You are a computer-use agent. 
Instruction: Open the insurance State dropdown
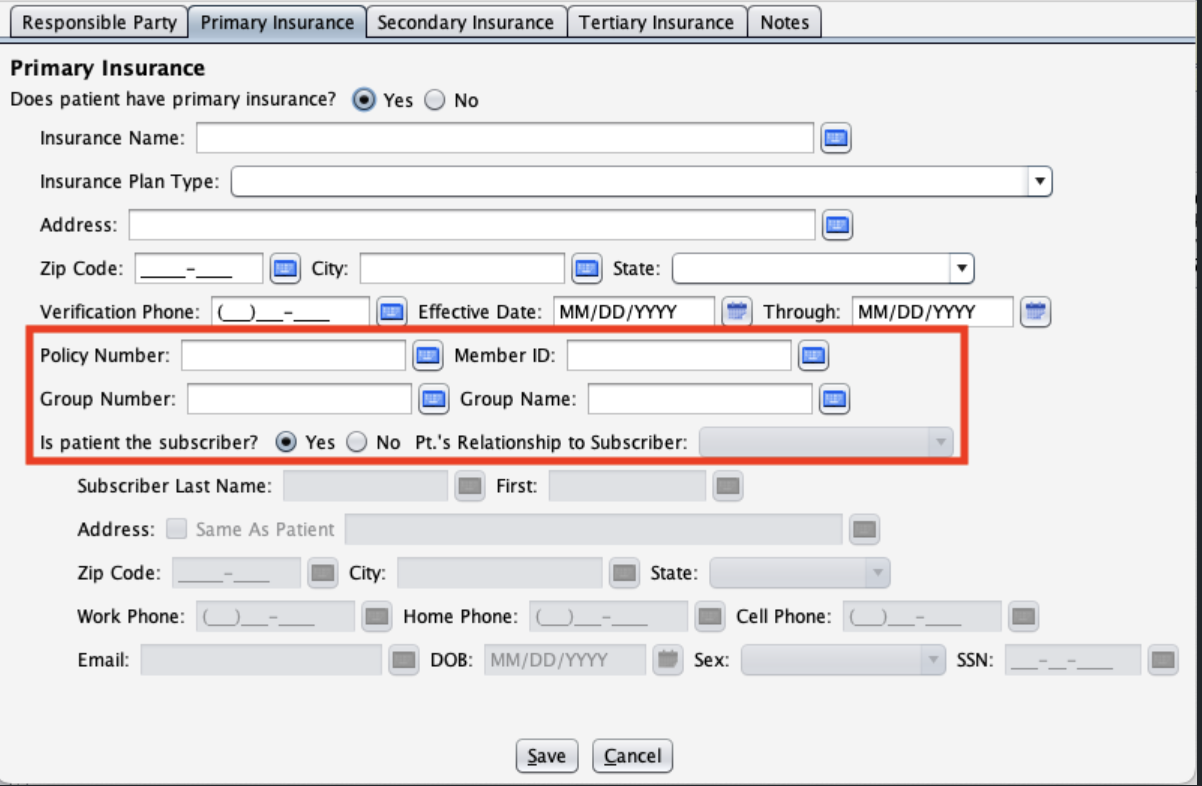961,268
